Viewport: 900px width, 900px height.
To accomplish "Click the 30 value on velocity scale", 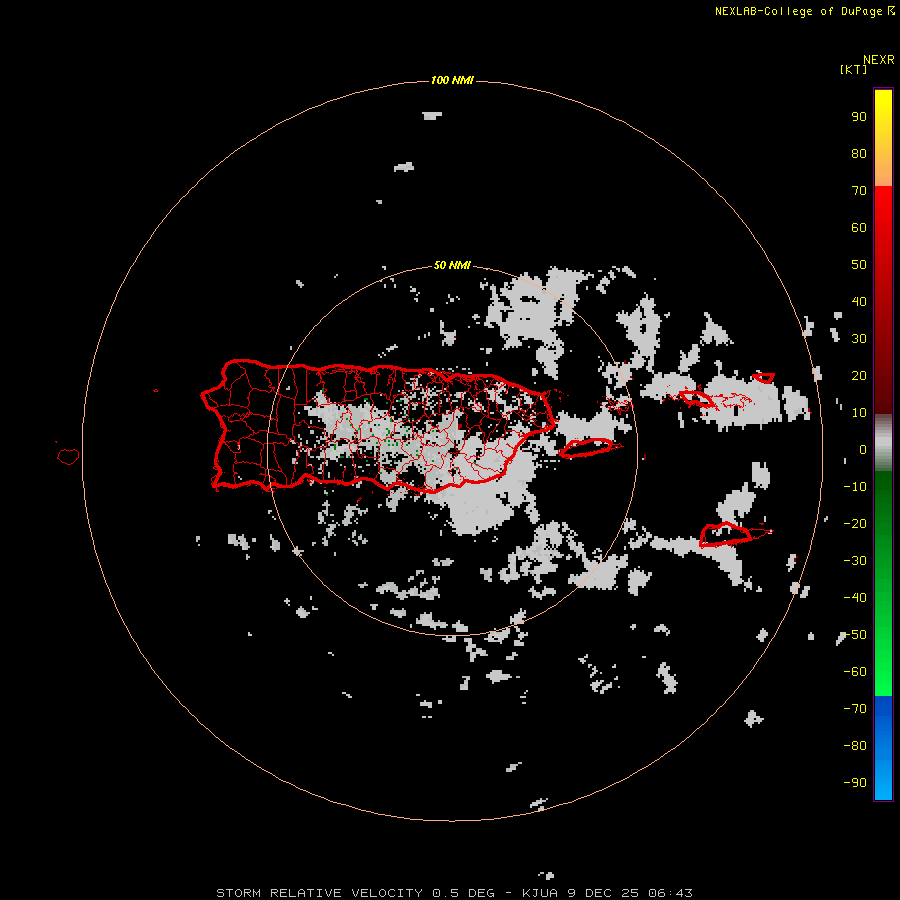I will coord(859,339).
